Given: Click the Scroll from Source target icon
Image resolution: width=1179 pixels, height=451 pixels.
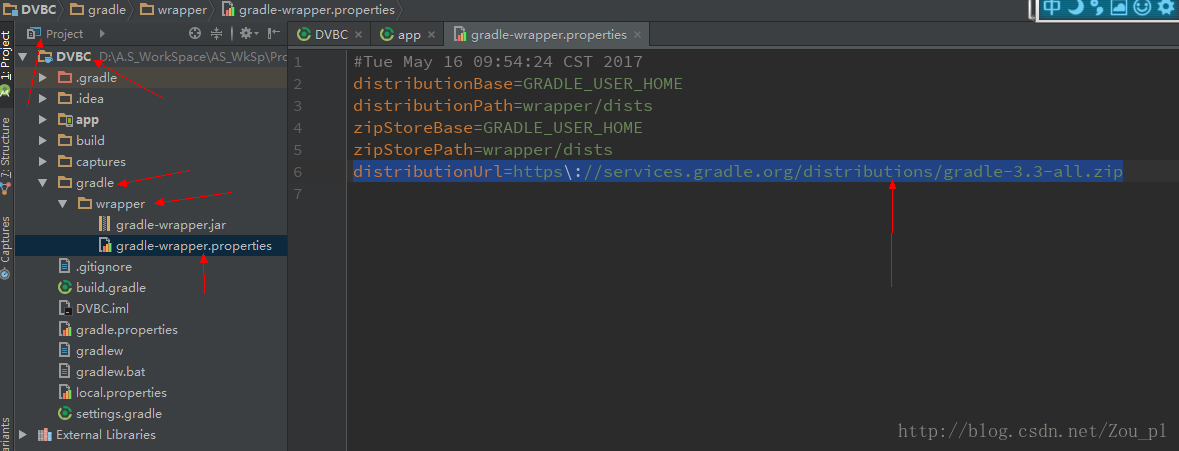Looking at the screenshot, I should coord(195,33).
